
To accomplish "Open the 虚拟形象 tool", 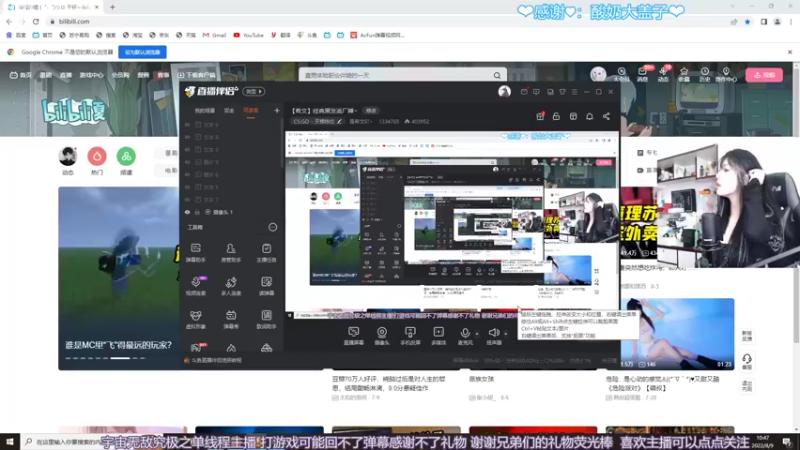I will coord(195,319).
